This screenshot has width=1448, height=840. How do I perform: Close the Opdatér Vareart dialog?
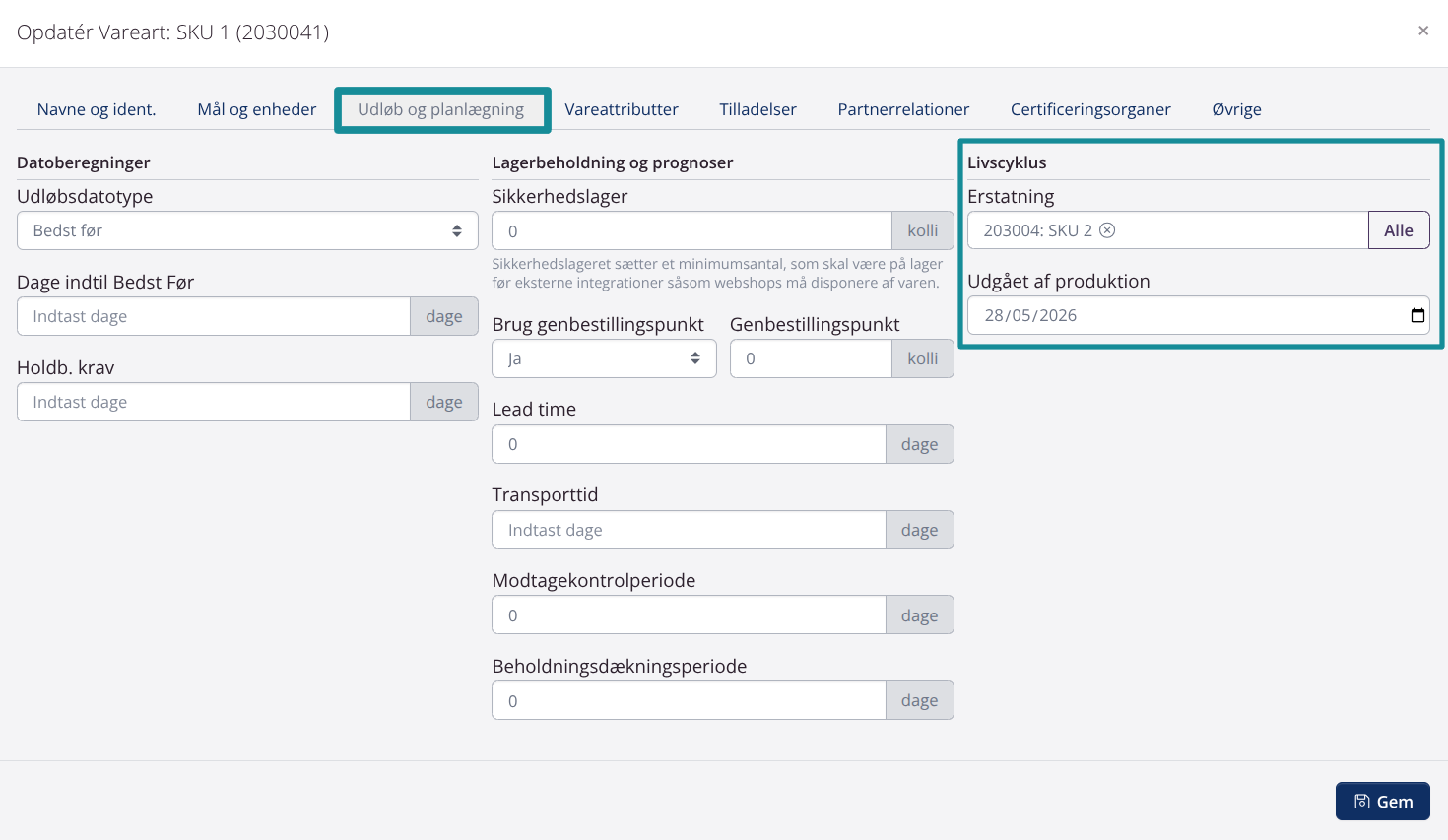1423,31
